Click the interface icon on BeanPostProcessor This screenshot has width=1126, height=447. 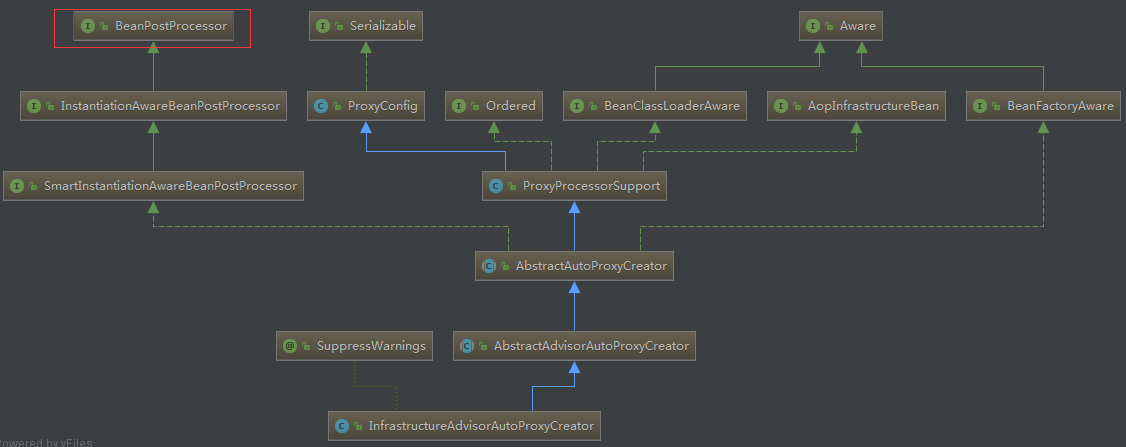88,26
